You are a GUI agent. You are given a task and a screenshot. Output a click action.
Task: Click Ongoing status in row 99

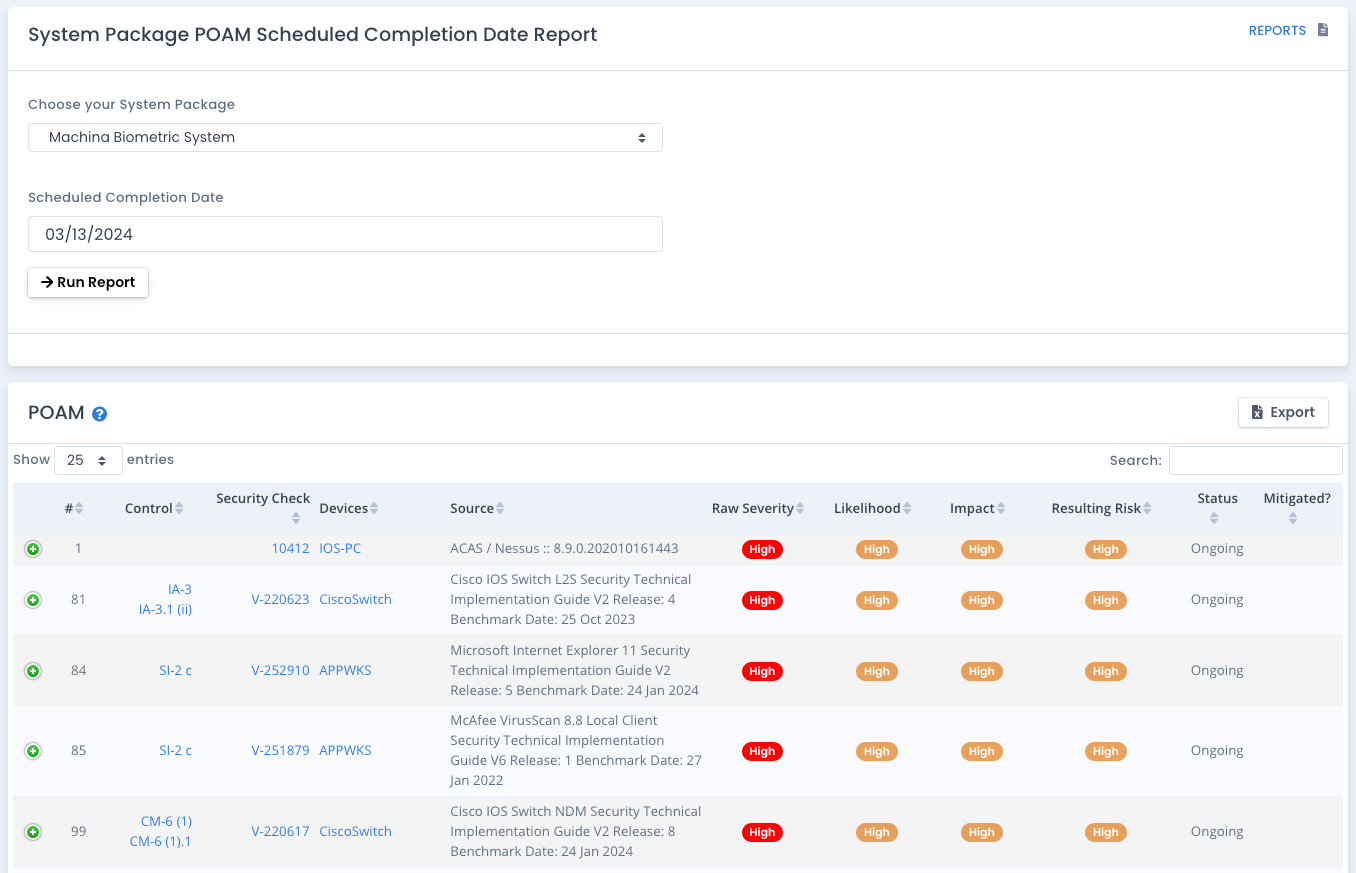click(x=1217, y=831)
